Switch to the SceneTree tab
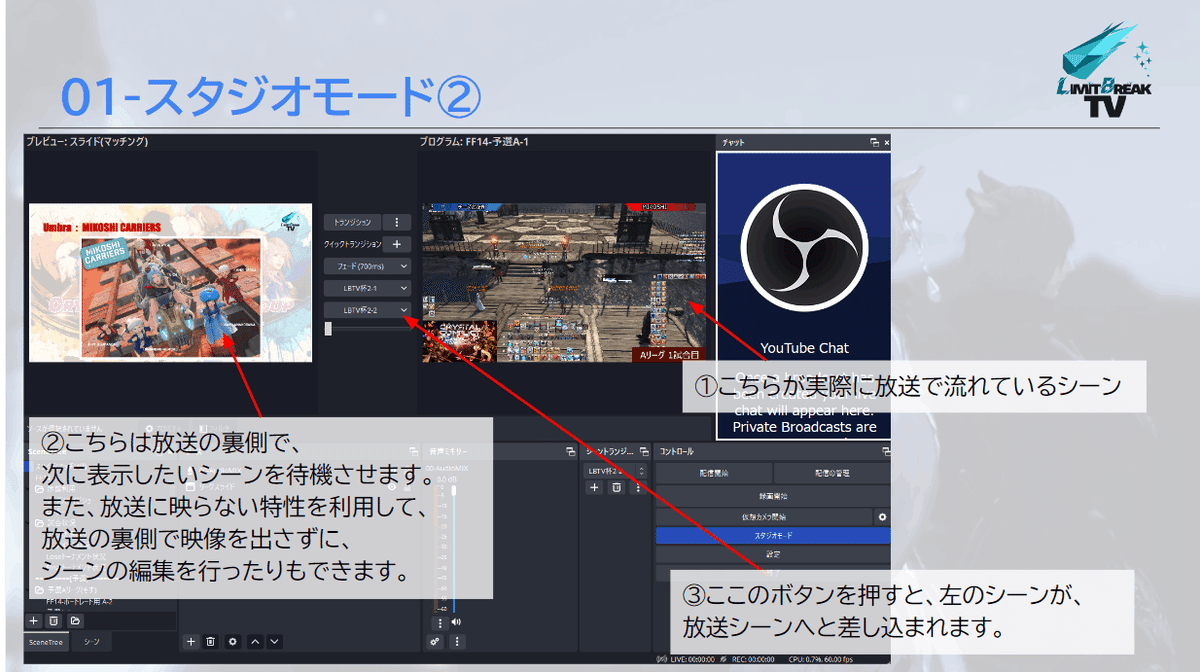Screen dimensions: 1200x672 click(48, 642)
